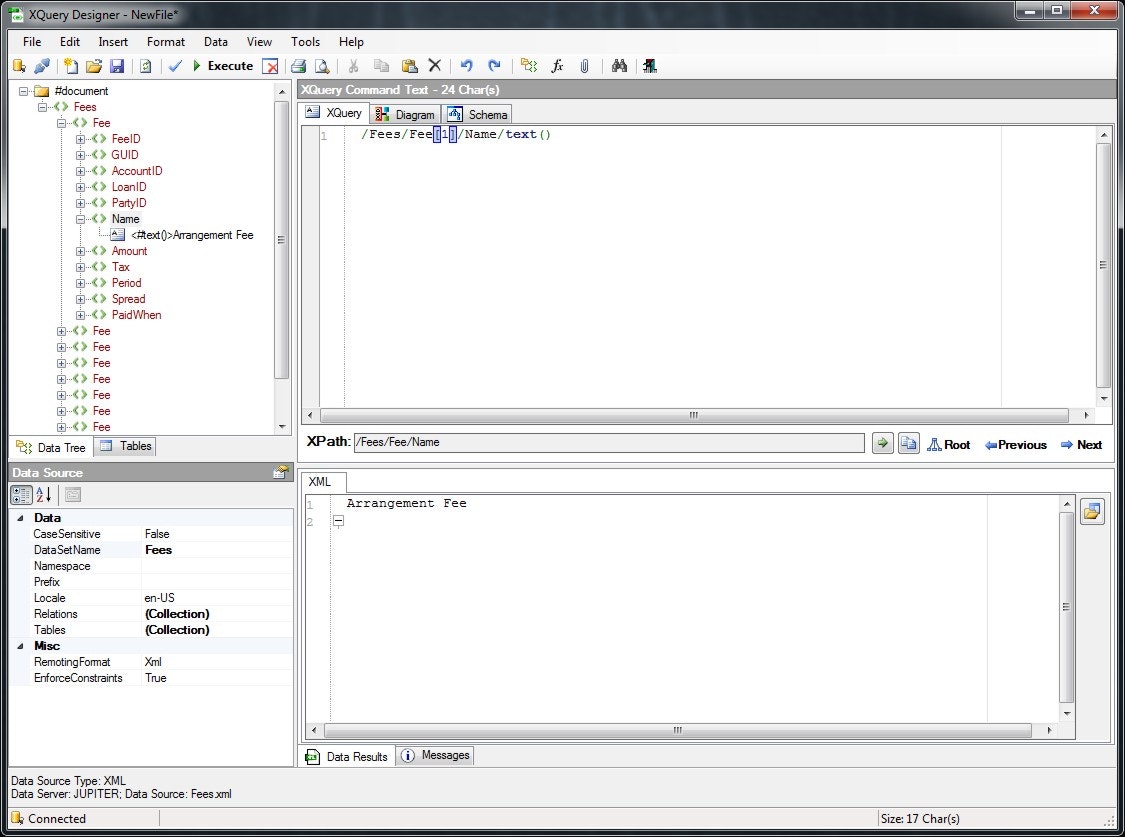1125x837 pixels.
Task: Open Print Preview from the toolbar
Action: pyautogui.click(x=320, y=66)
